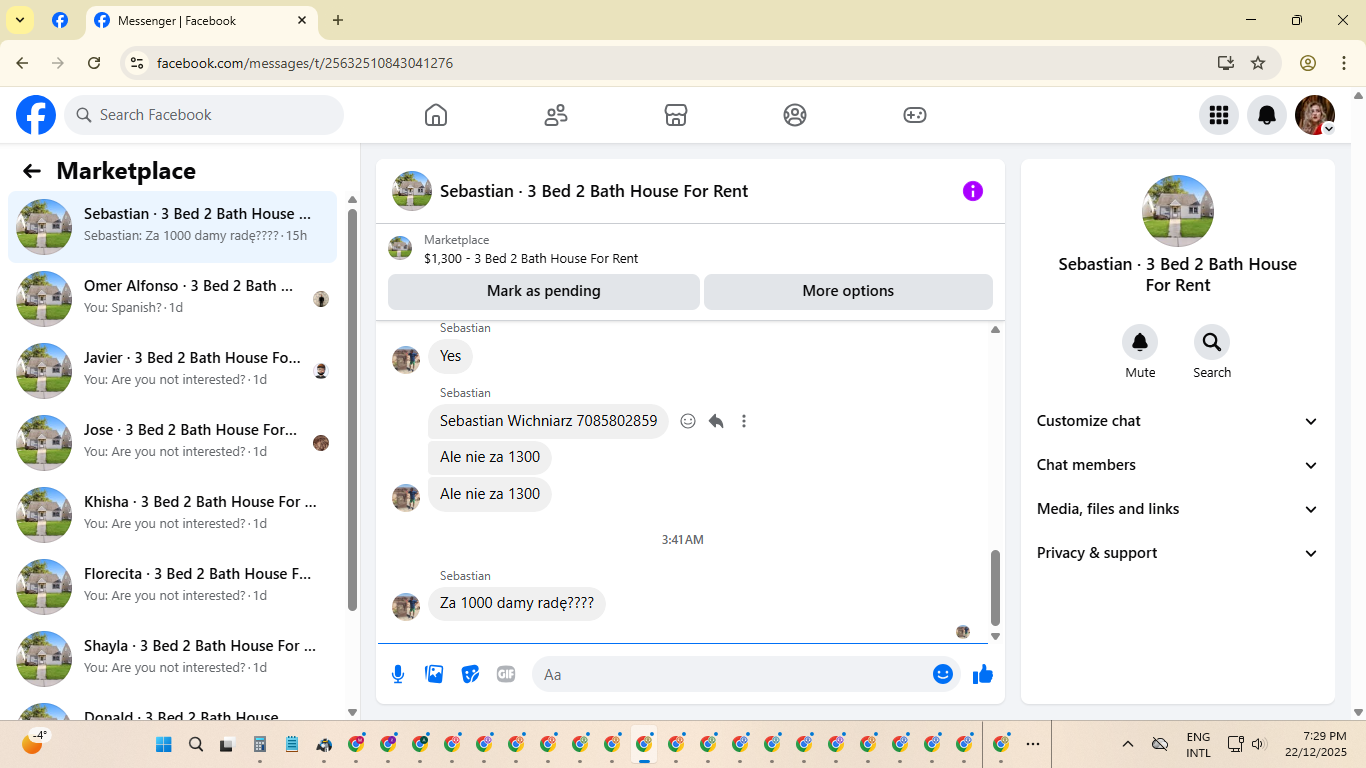Click the conversation list scrollbar
Viewport: 1366px width, 768px height.
click(352, 410)
